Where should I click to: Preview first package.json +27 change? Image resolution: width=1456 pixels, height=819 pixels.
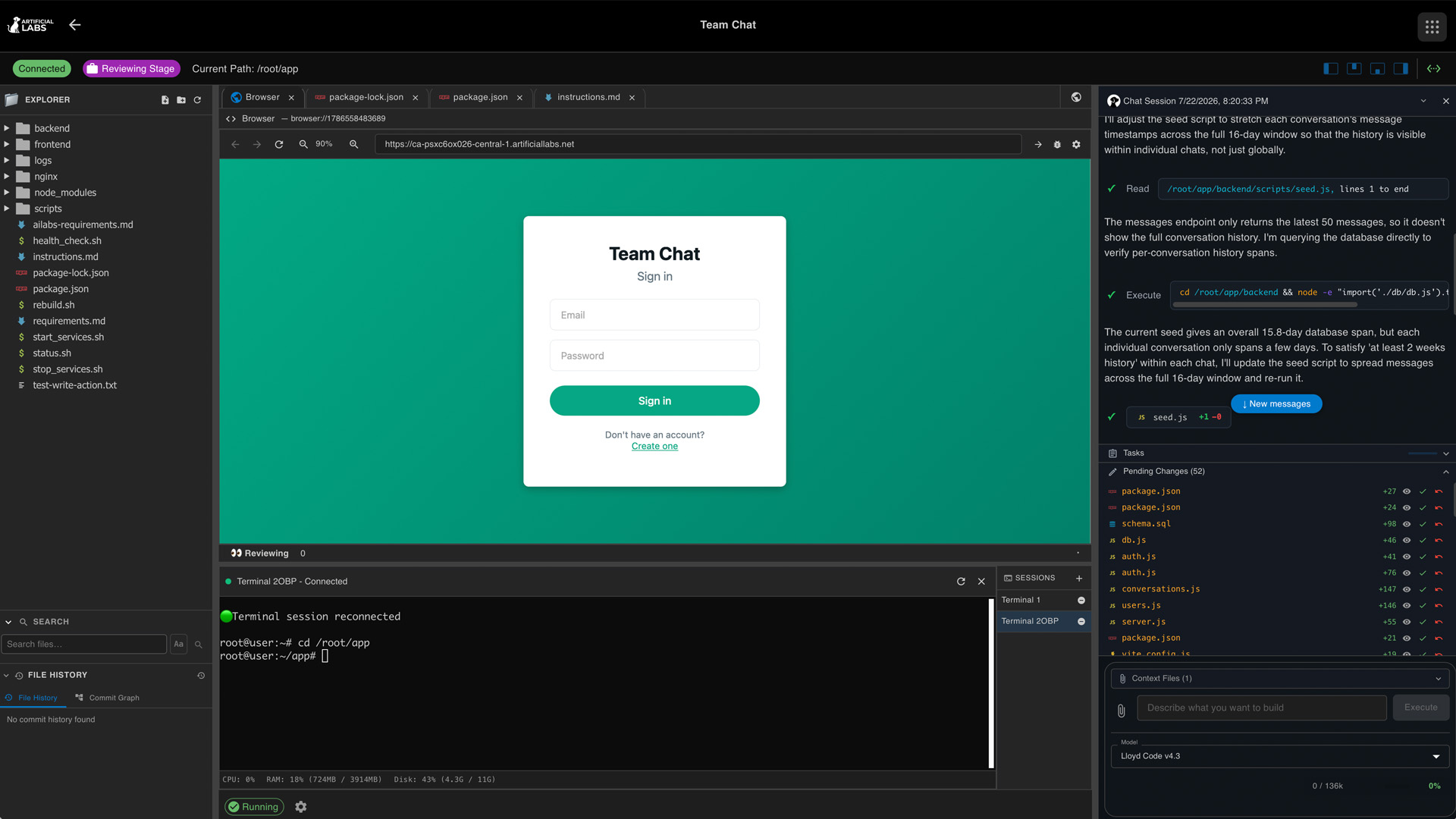1407,491
